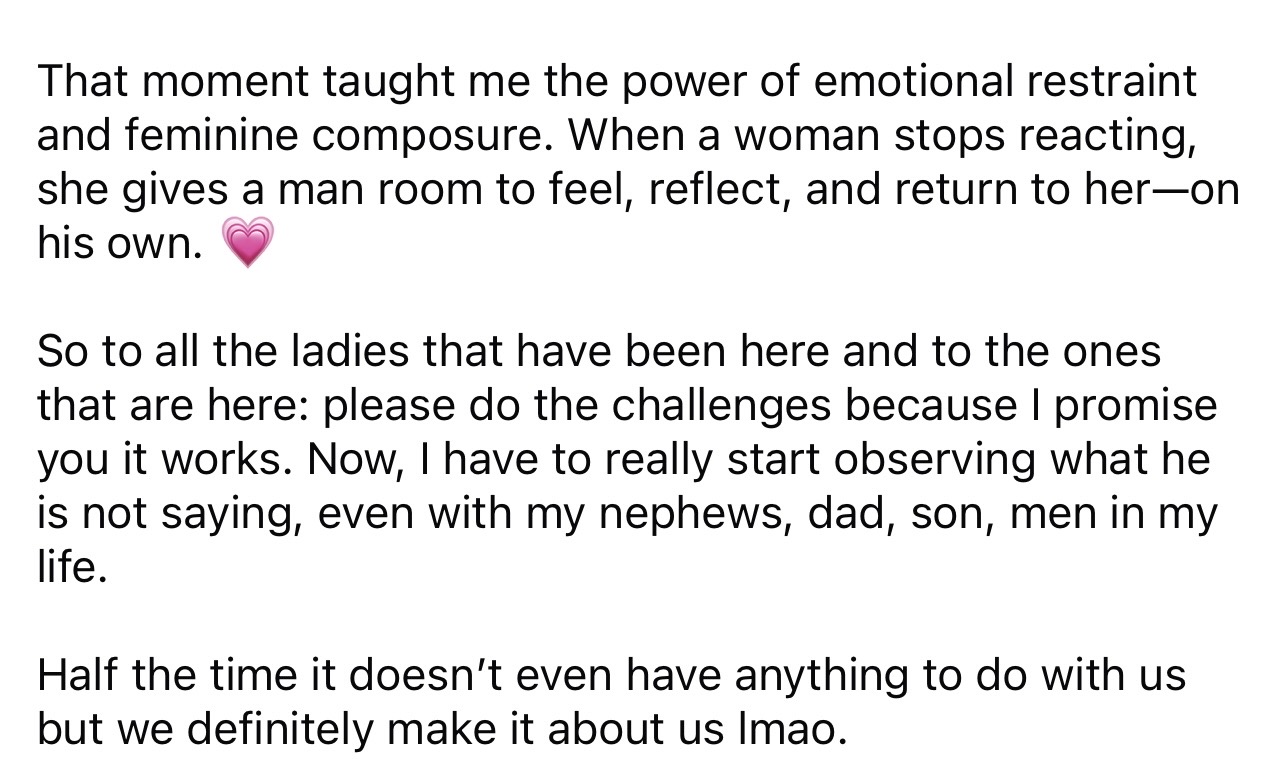Image resolution: width=1284 pixels, height=764 pixels.
Task: Click the words 'emotional restraint'
Action: click(1005, 82)
